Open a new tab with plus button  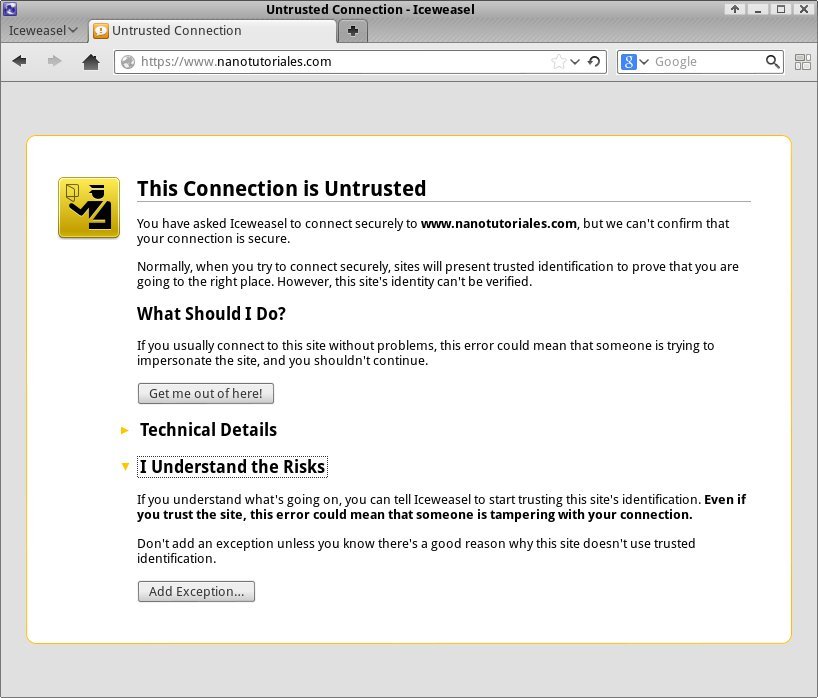point(353,31)
